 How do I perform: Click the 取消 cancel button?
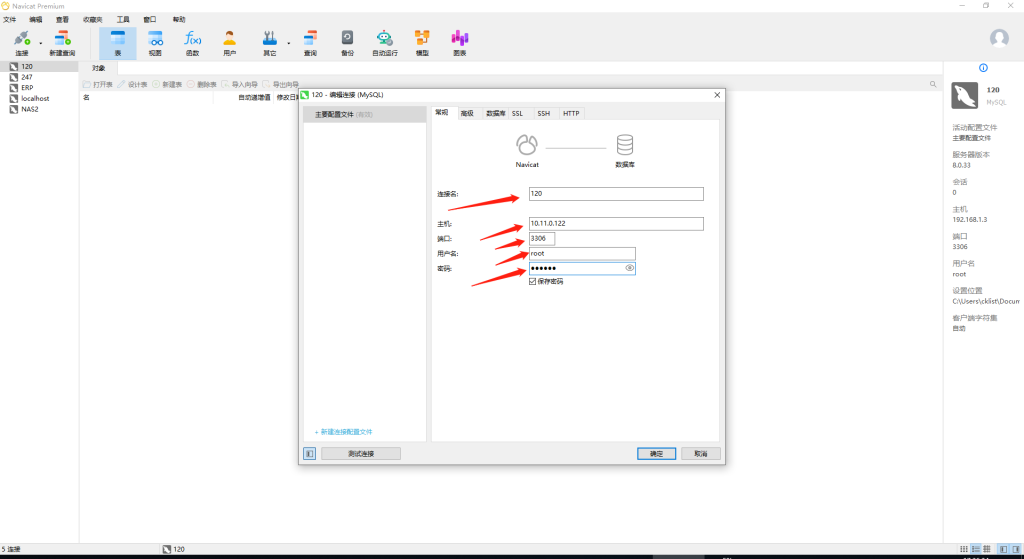click(701, 454)
